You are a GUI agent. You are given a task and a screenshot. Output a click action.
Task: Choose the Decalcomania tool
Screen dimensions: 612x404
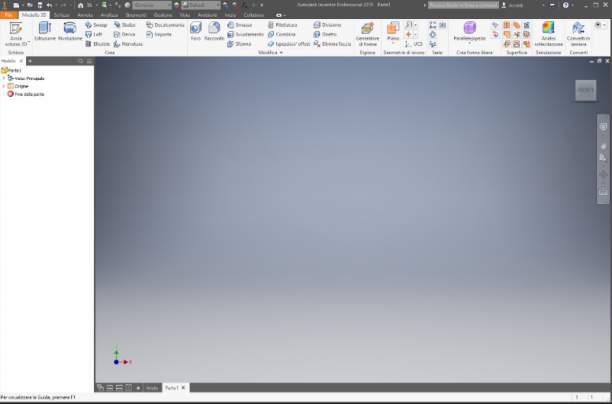(165, 25)
